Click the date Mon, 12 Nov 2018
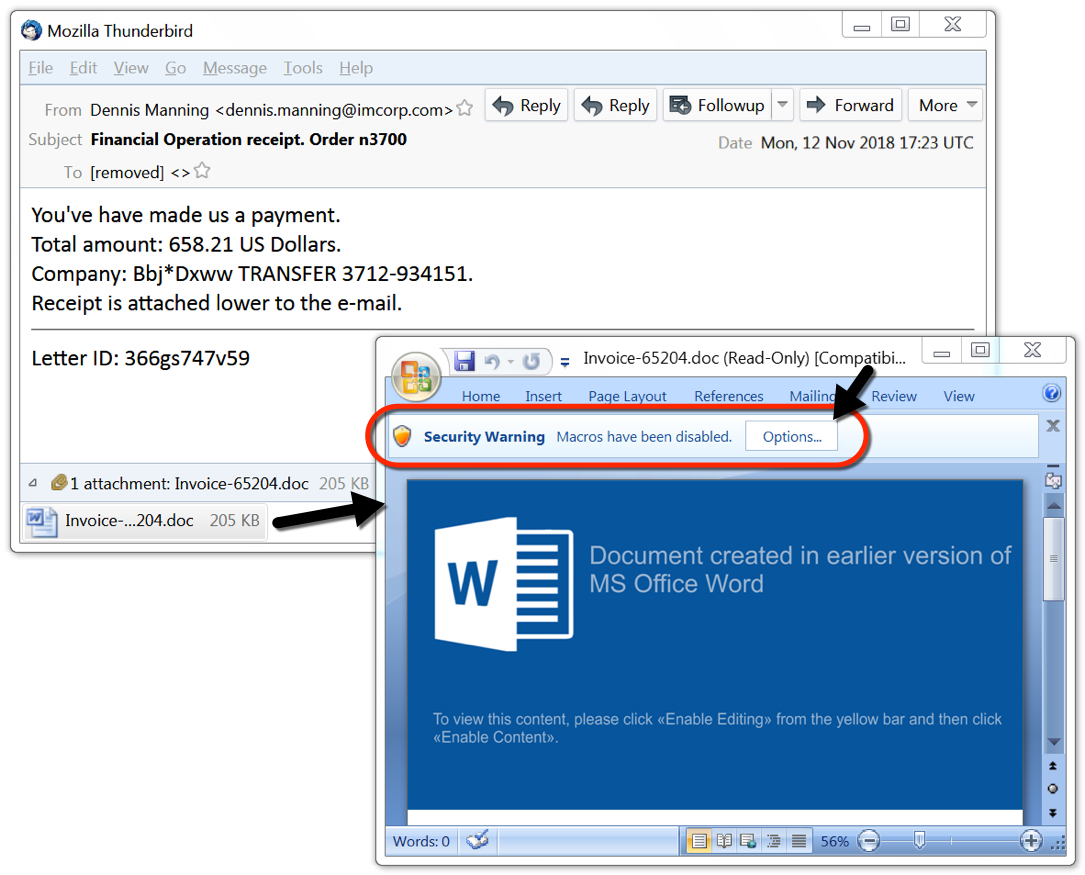Image resolution: width=1085 pixels, height=875 pixels. 867,142
